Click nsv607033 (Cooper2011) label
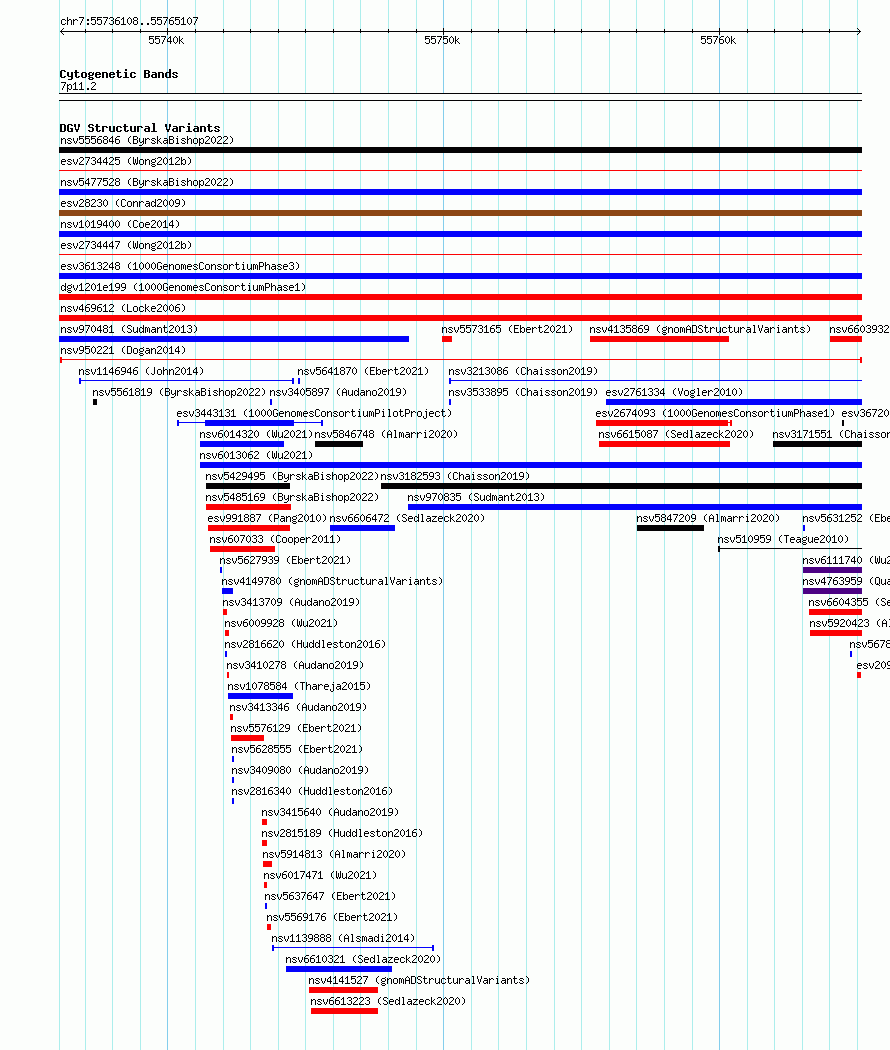Viewport: 890px width, 1050px height. (x=275, y=539)
